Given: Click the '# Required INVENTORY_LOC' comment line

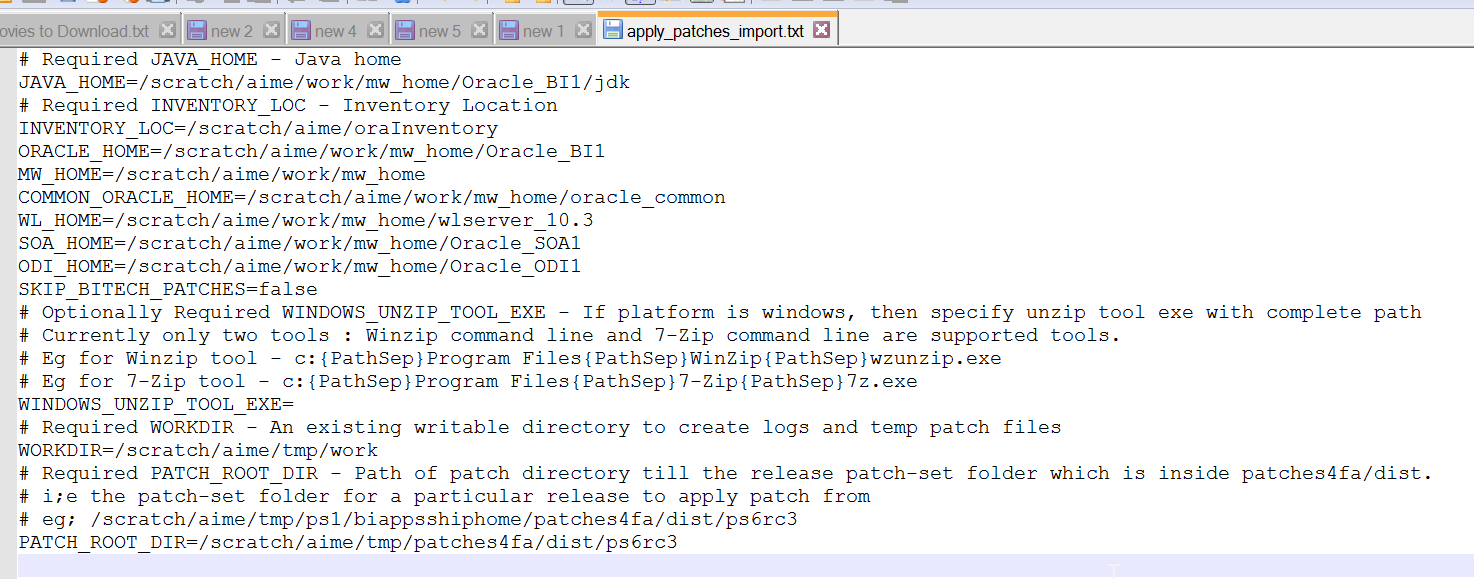Looking at the screenshot, I should pos(288,105).
